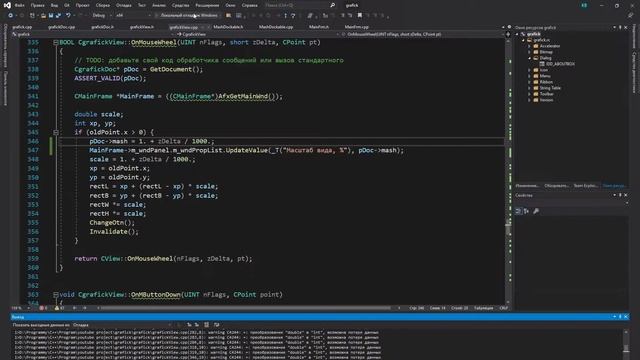The height and width of the screenshot is (360, 640).
Task: Click the bookmark toolbar icon
Action: point(360,16)
